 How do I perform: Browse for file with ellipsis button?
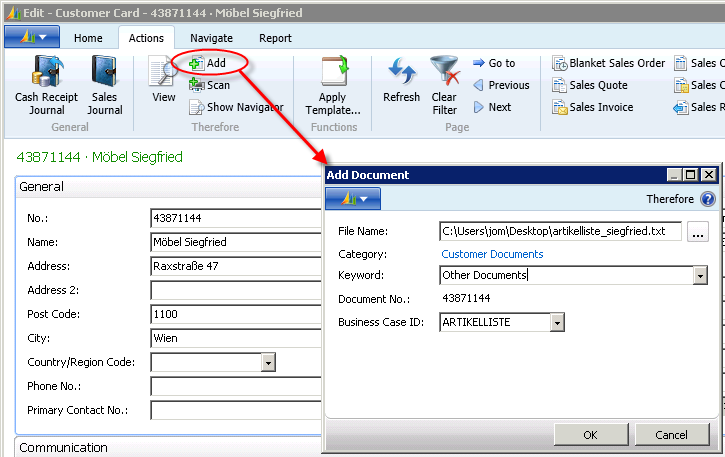tap(698, 232)
